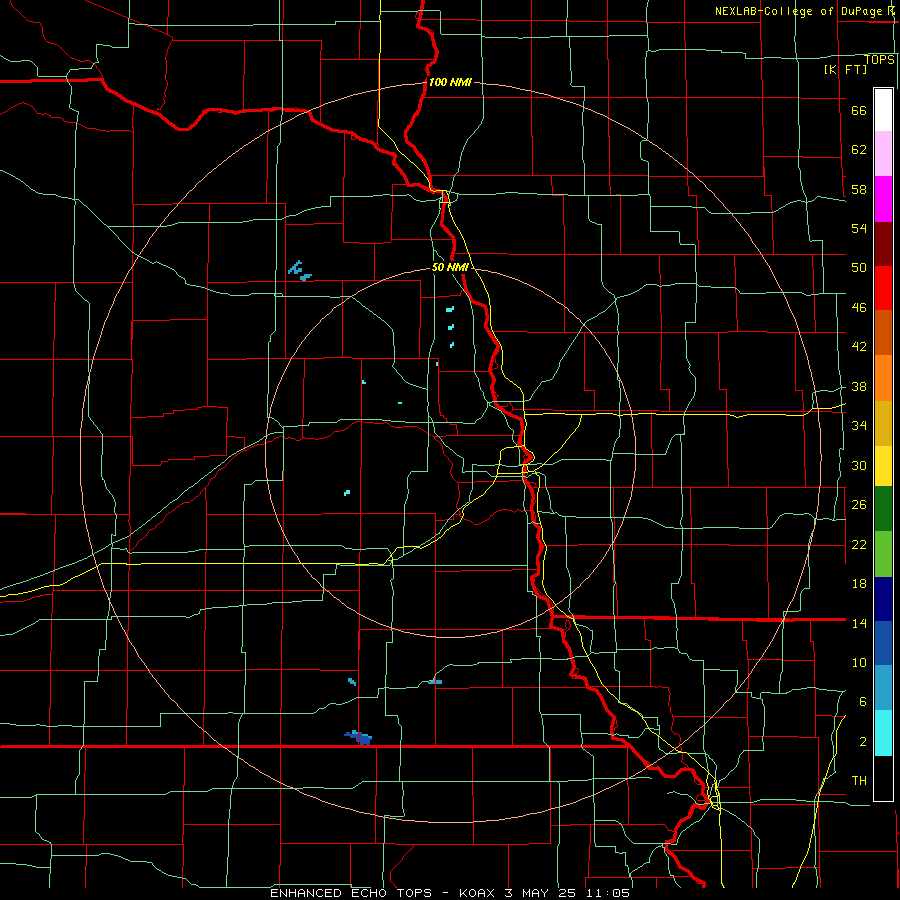Click the 26 legend value
Image resolution: width=900 pixels, height=900 pixels.
859,505
